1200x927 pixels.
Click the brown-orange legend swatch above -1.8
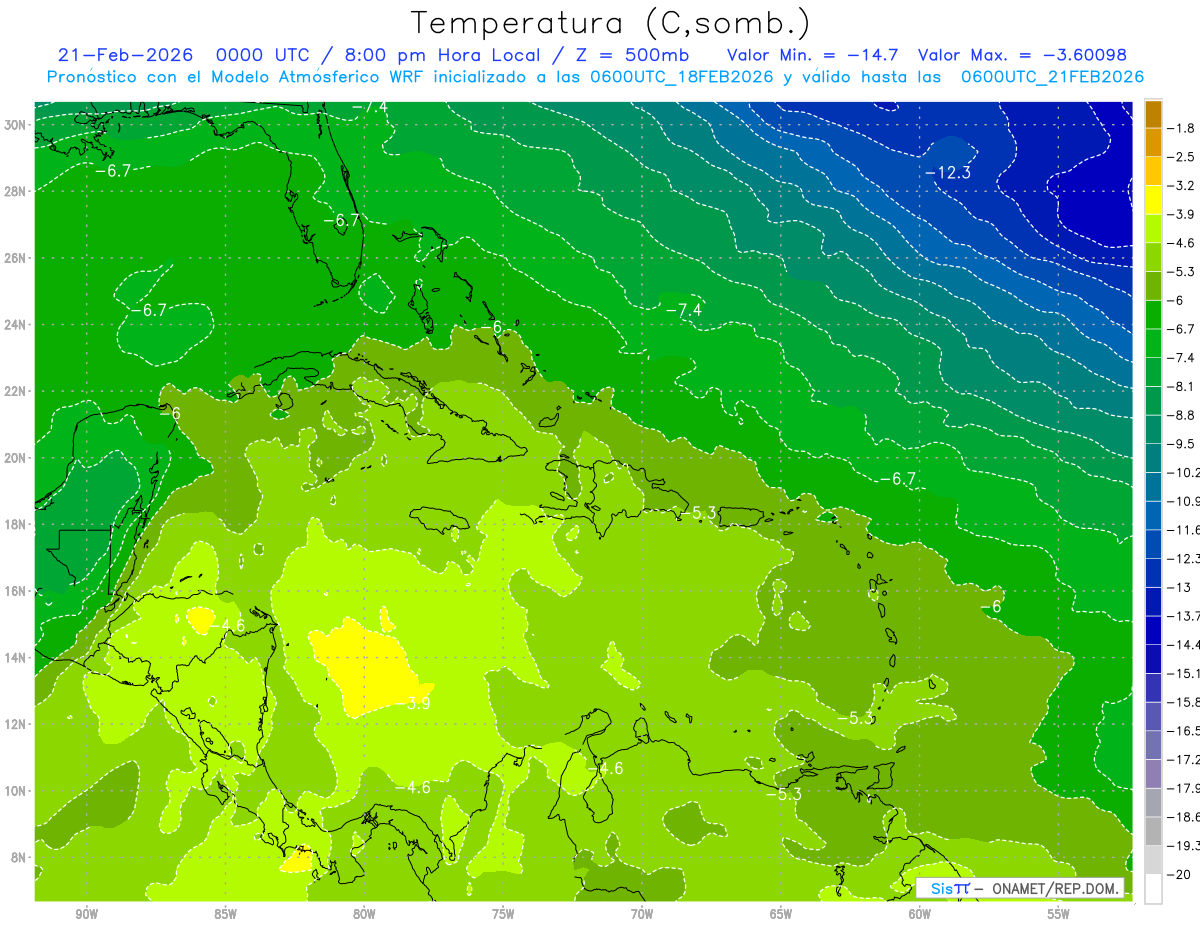[x=1153, y=113]
